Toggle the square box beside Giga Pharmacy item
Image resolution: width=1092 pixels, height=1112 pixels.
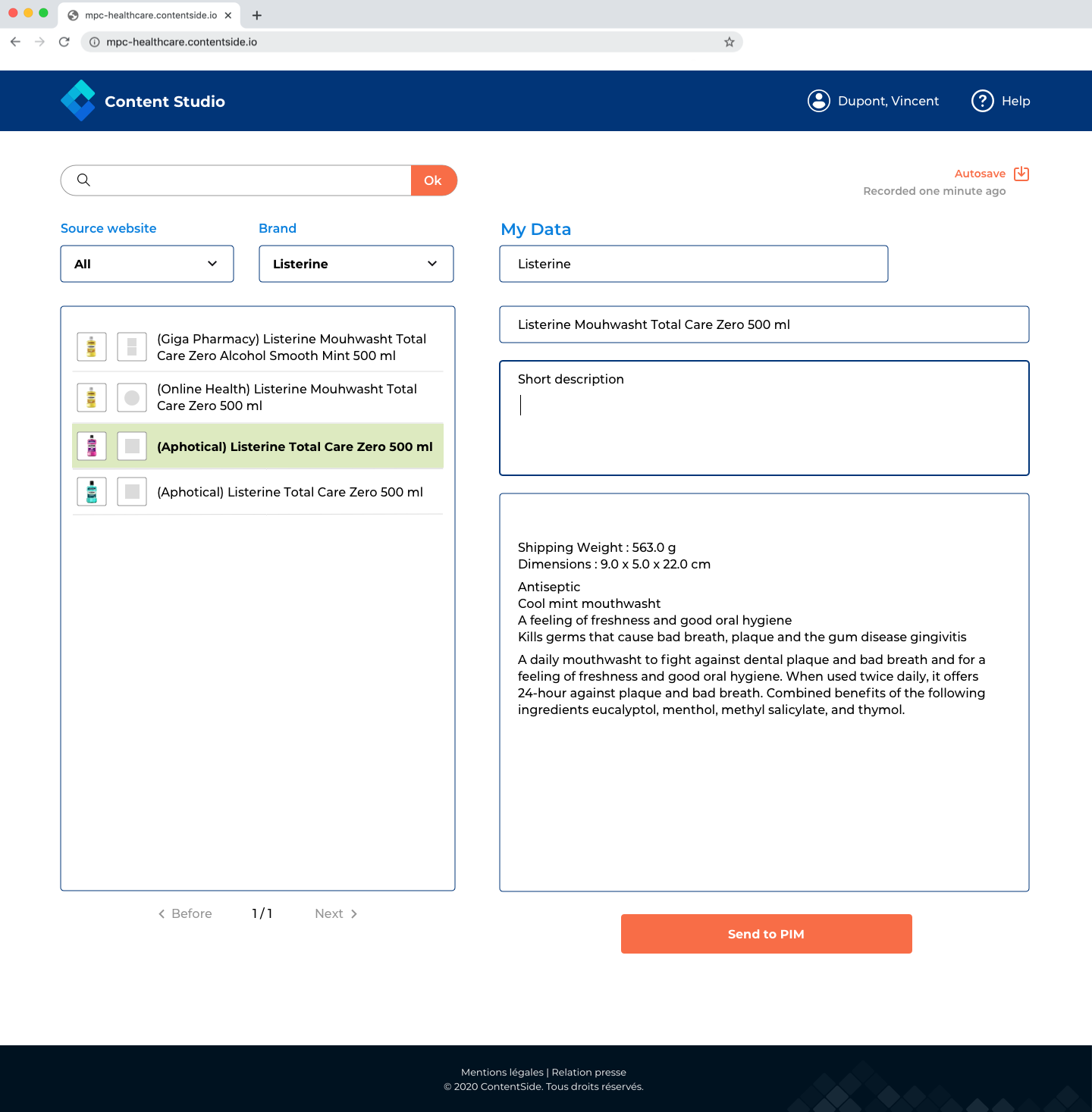point(132,347)
